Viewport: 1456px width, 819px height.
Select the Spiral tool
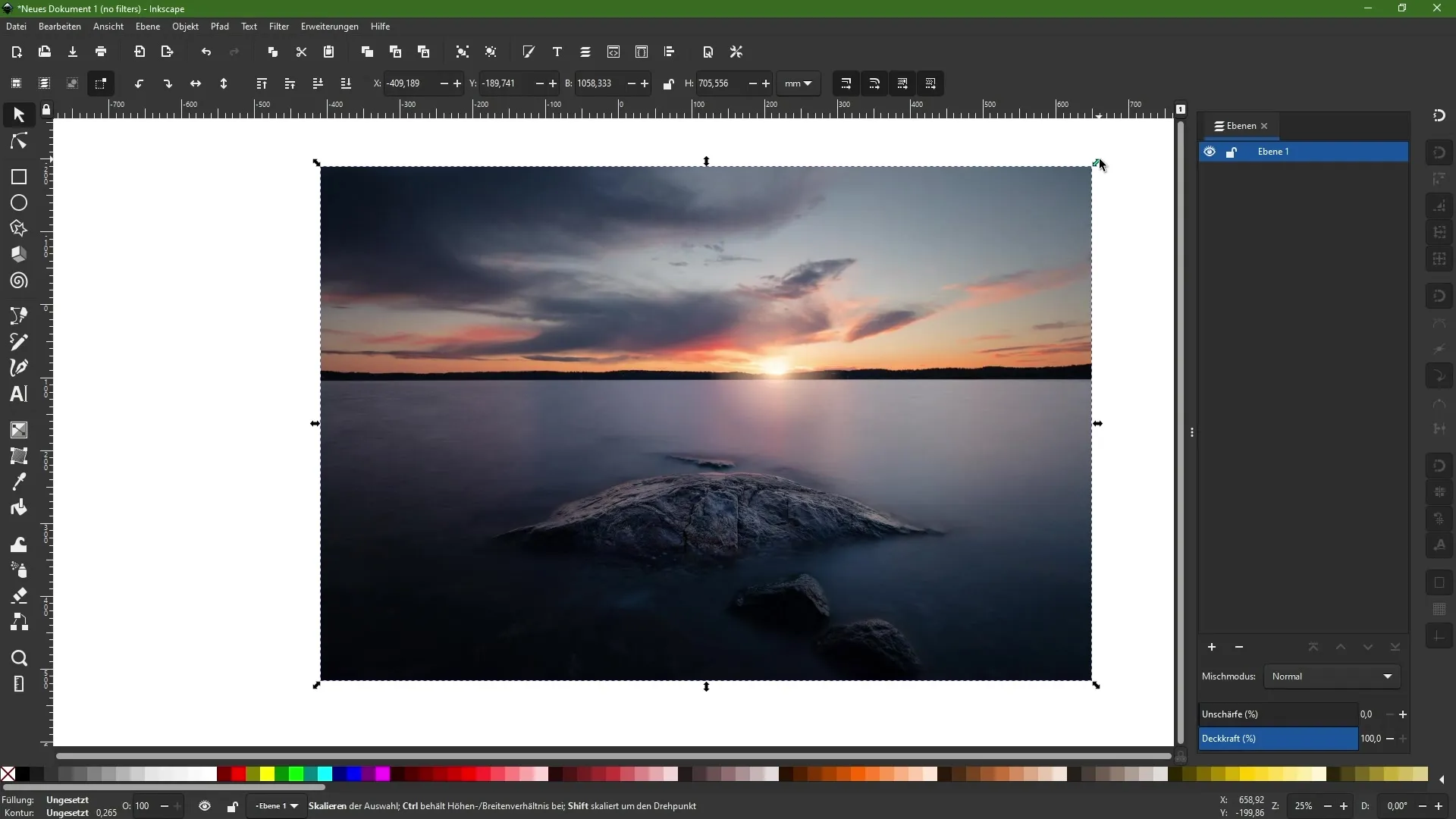(18, 281)
